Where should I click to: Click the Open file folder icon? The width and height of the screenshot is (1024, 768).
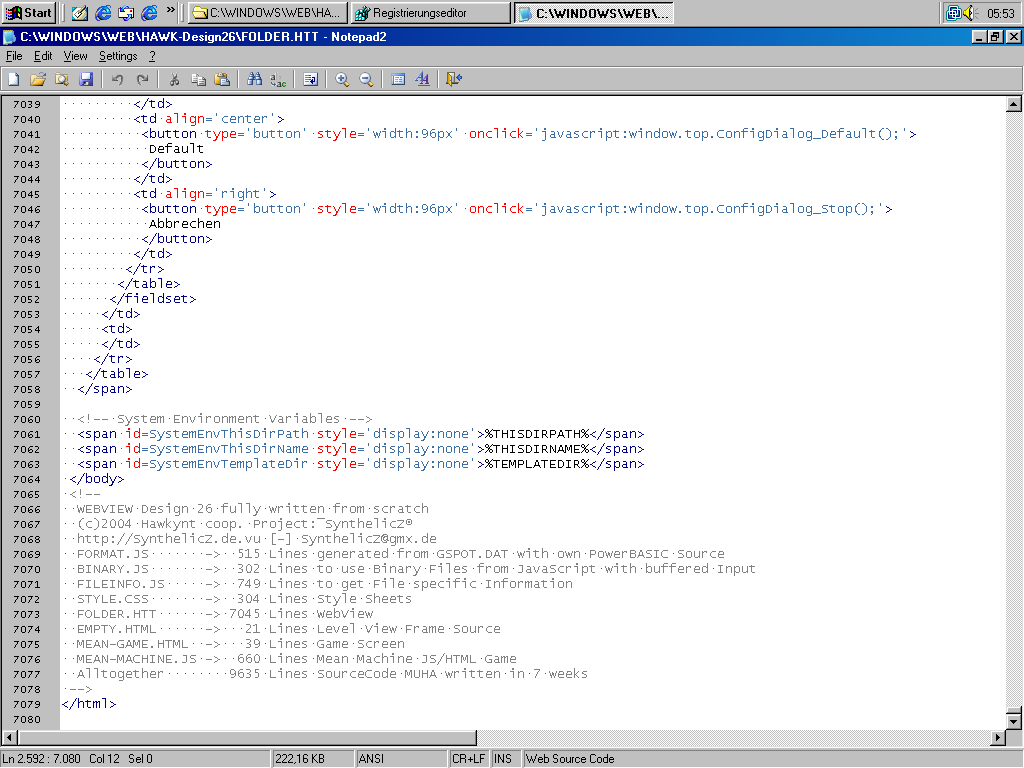point(38,80)
